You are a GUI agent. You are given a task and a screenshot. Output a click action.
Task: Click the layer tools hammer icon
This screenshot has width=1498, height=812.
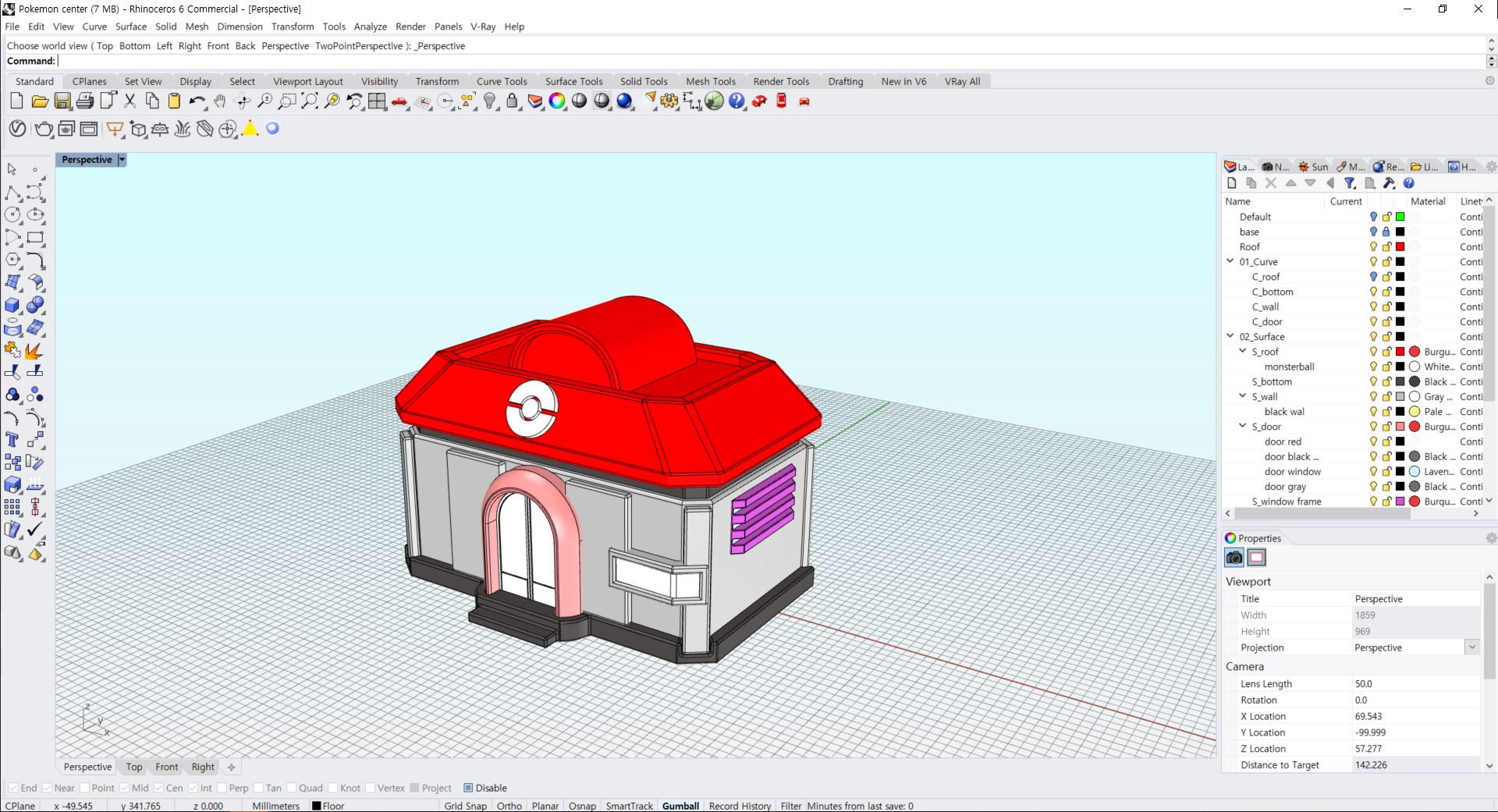(1389, 183)
